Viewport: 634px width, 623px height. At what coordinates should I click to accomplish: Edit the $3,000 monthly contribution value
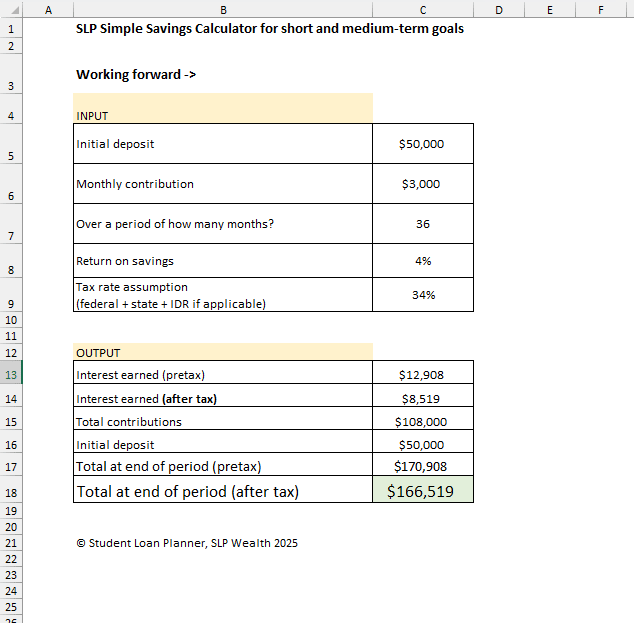[x=423, y=184]
